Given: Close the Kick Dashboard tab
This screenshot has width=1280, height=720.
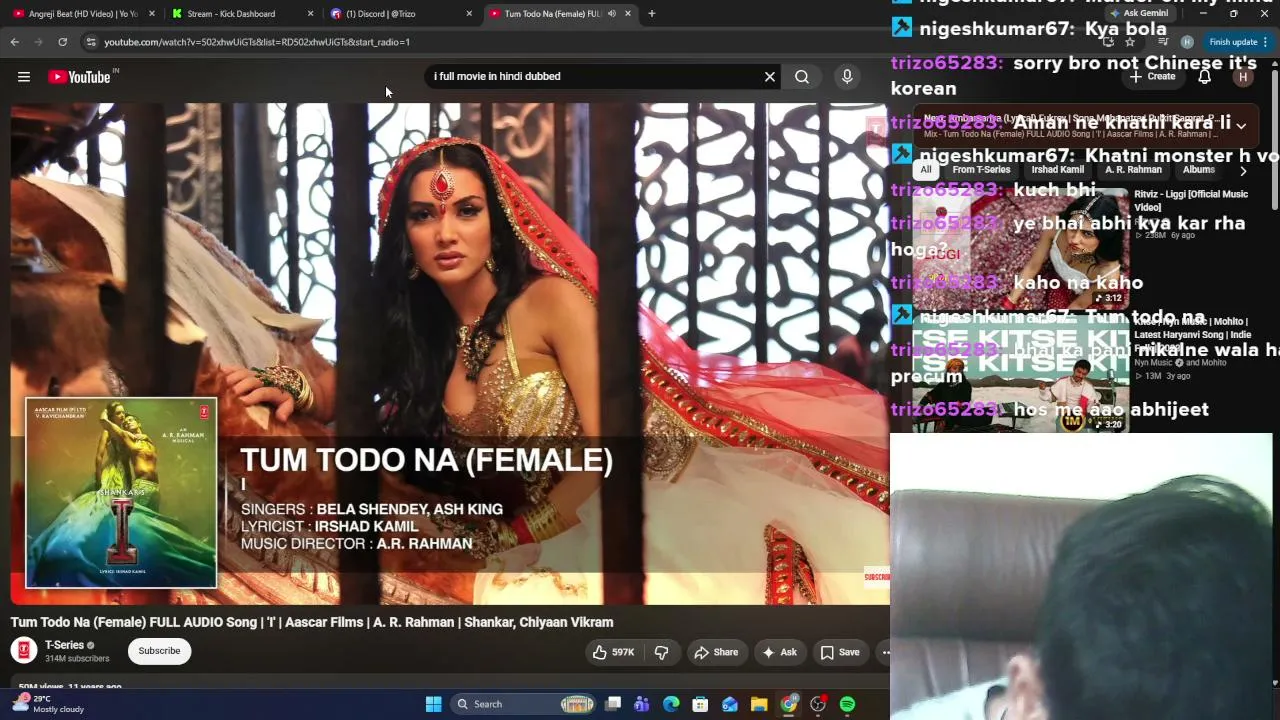Looking at the screenshot, I should pos(310,14).
